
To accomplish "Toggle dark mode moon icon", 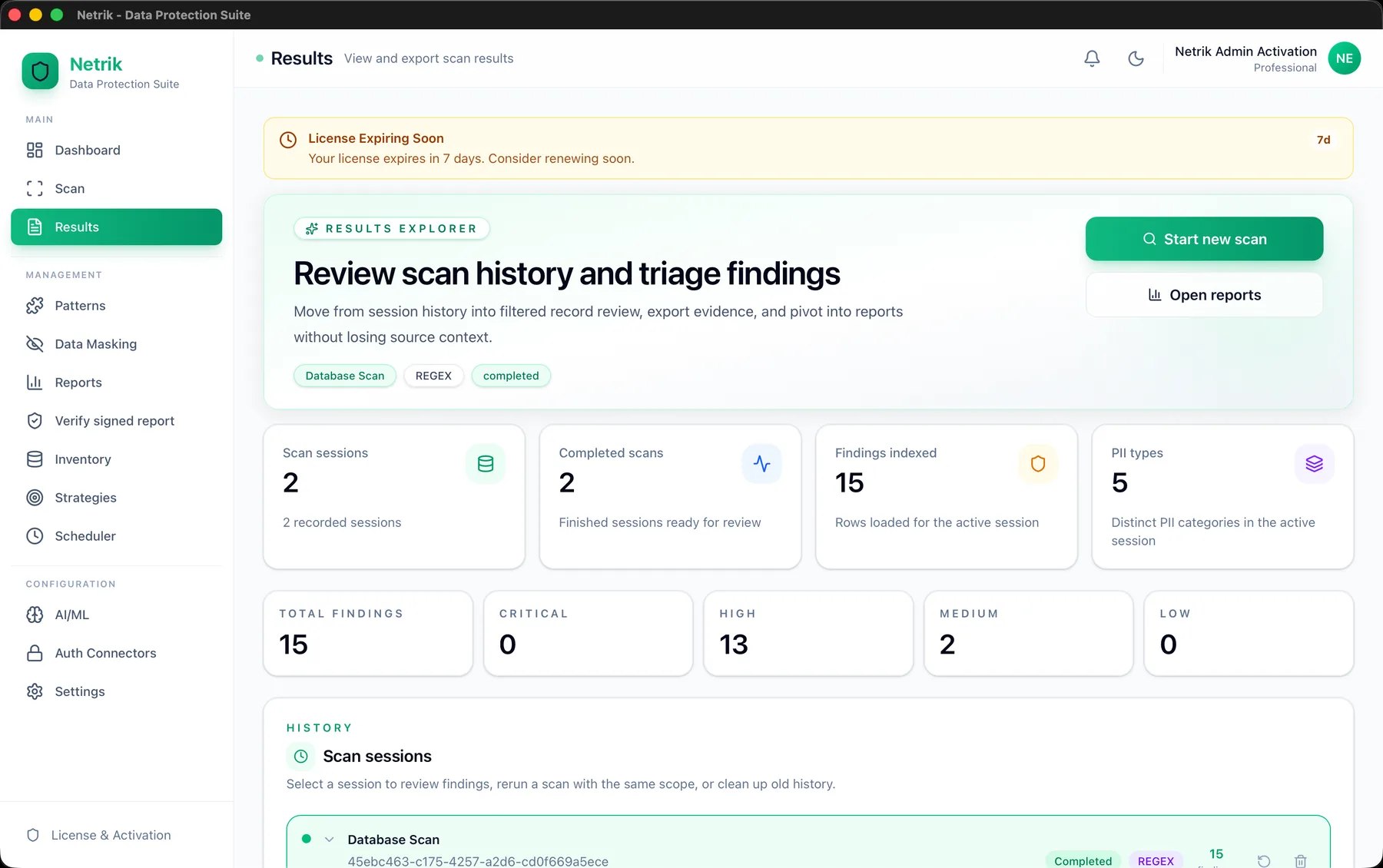I will click(1136, 58).
